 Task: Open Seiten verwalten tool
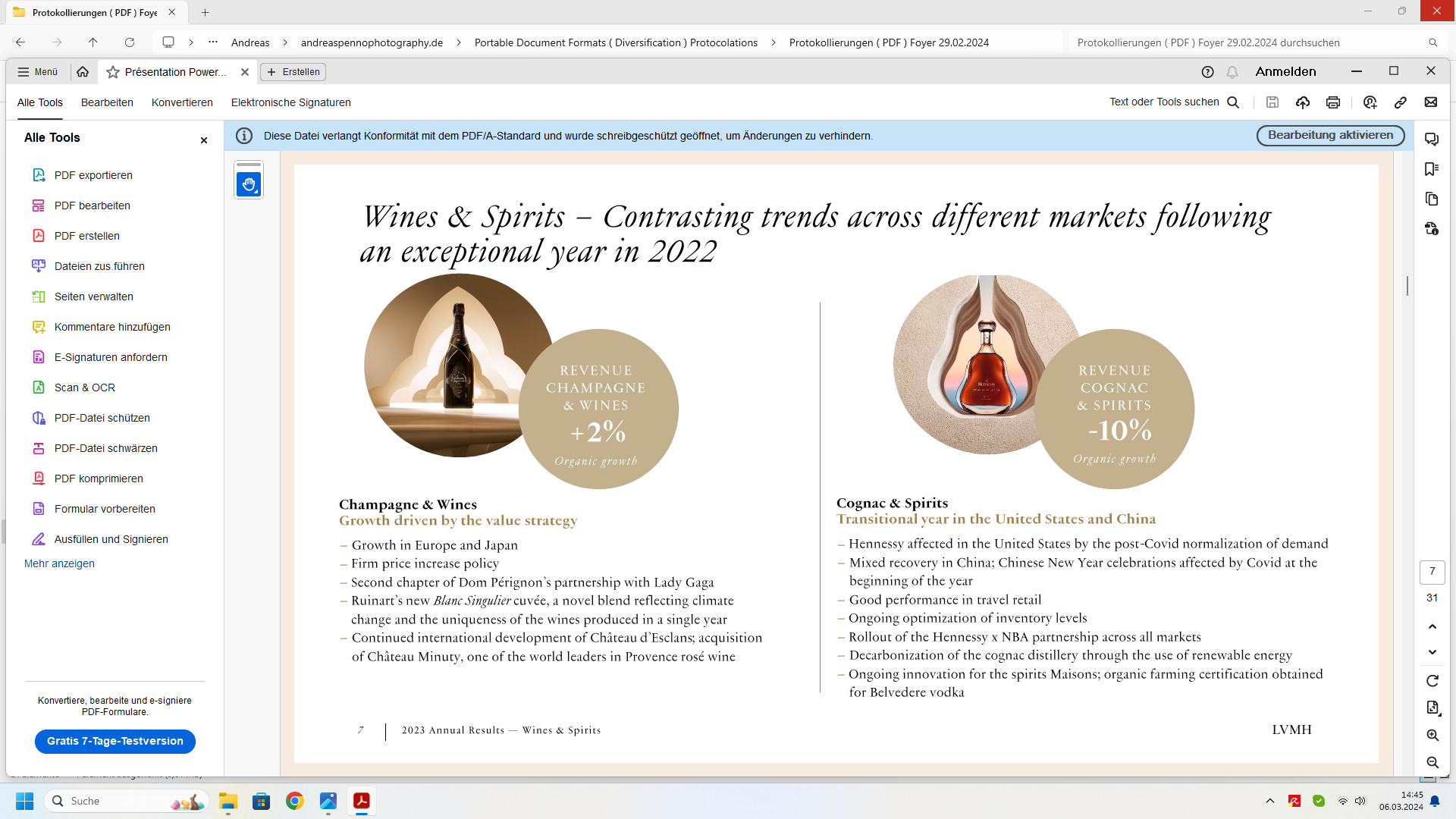click(93, 297)
